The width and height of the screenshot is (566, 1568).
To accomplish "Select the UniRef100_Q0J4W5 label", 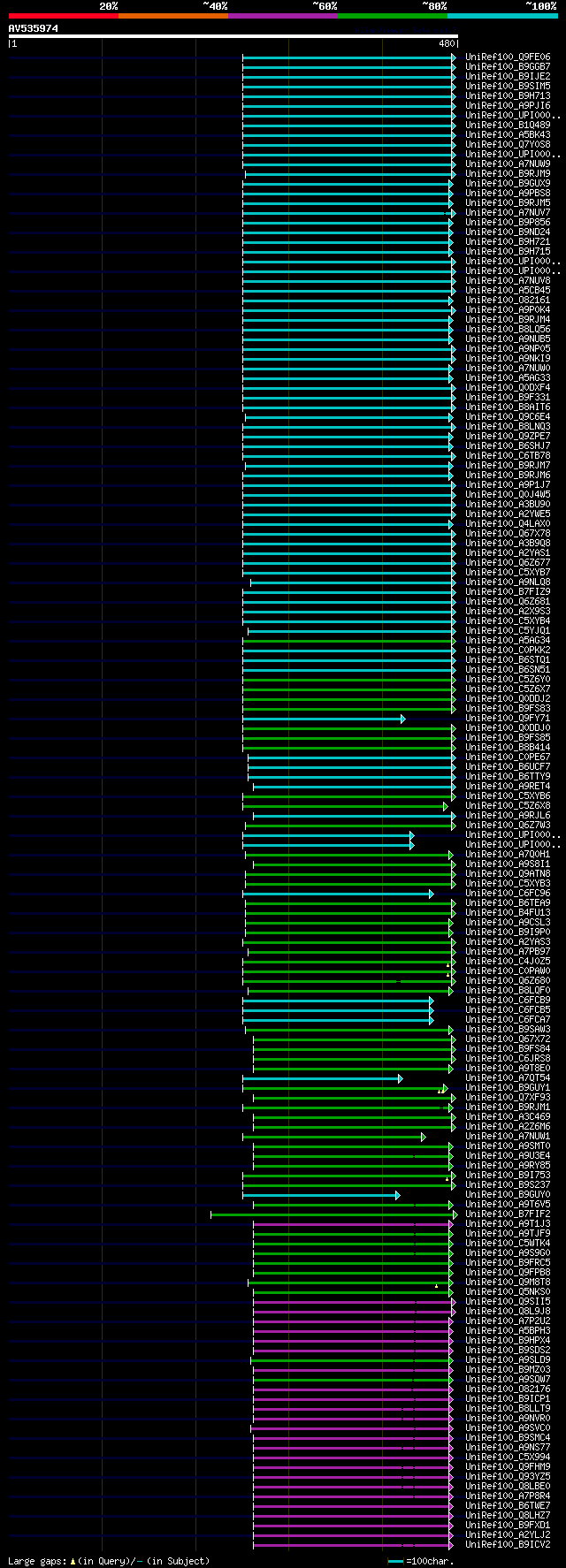I will [508, 495].
